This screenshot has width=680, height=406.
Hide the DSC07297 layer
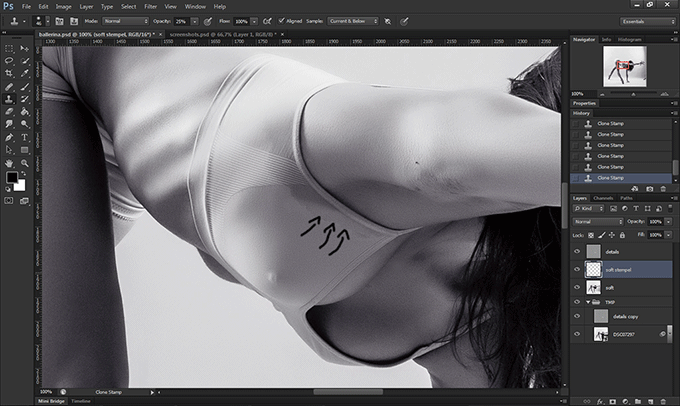coord(577,334)
